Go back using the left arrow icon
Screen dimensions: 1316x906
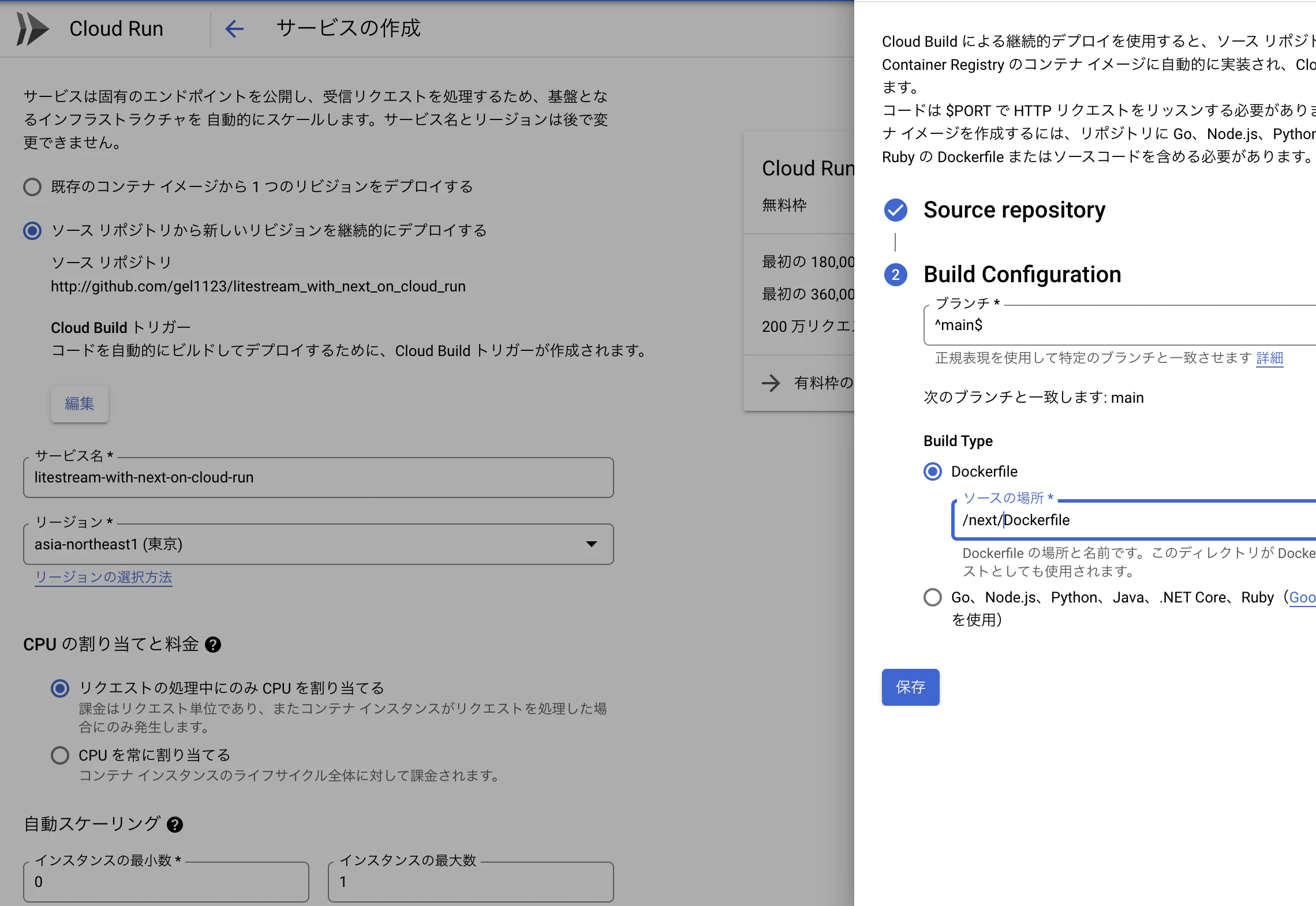point(234,28)
